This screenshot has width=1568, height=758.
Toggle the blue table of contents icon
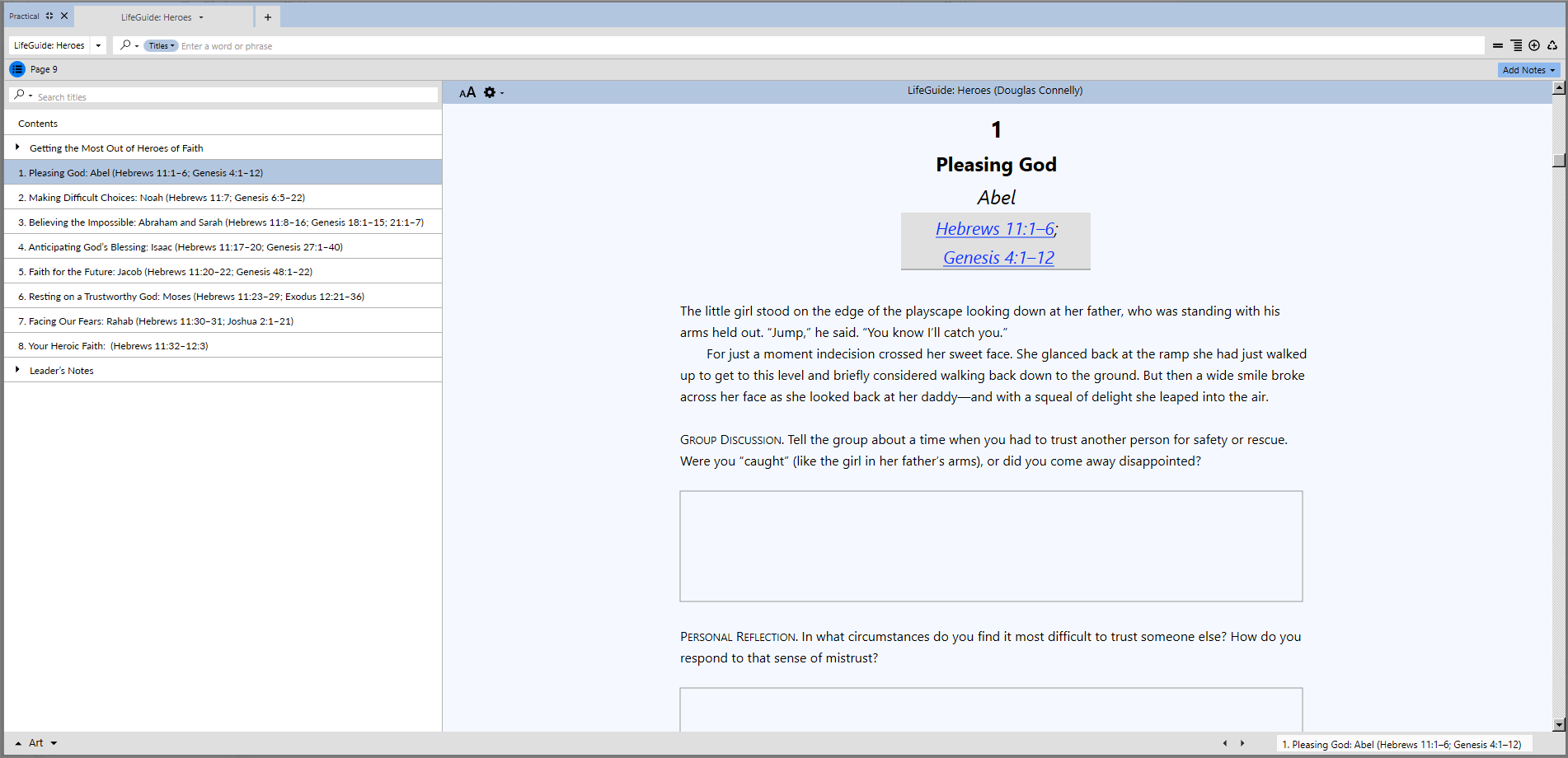pyautogui.click(x=17, y=69)
